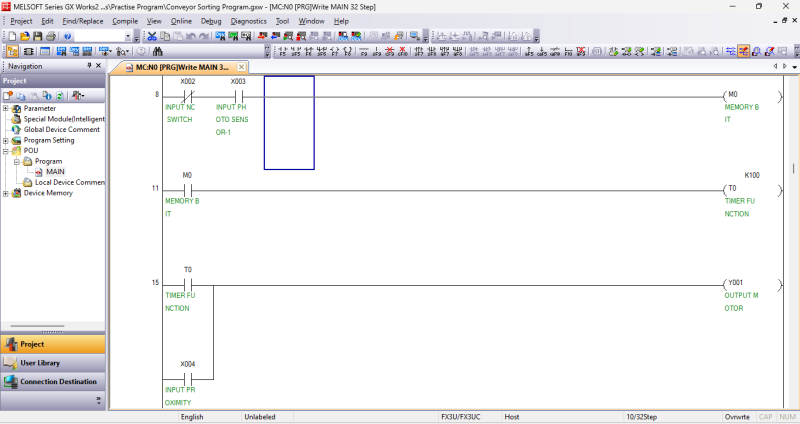Select MAIN program in the project tree
The height and width of the screenshot is (424, 800).
55,172
